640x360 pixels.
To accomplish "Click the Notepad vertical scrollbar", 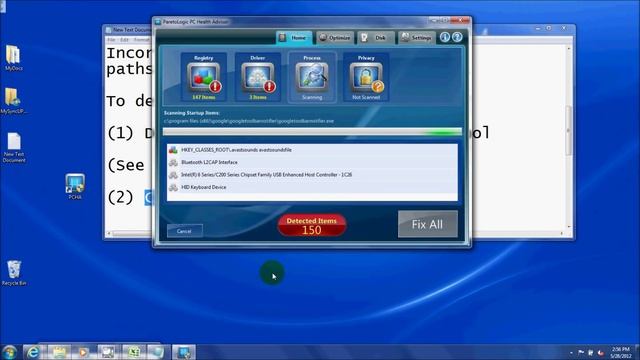I will pos(569,131).
